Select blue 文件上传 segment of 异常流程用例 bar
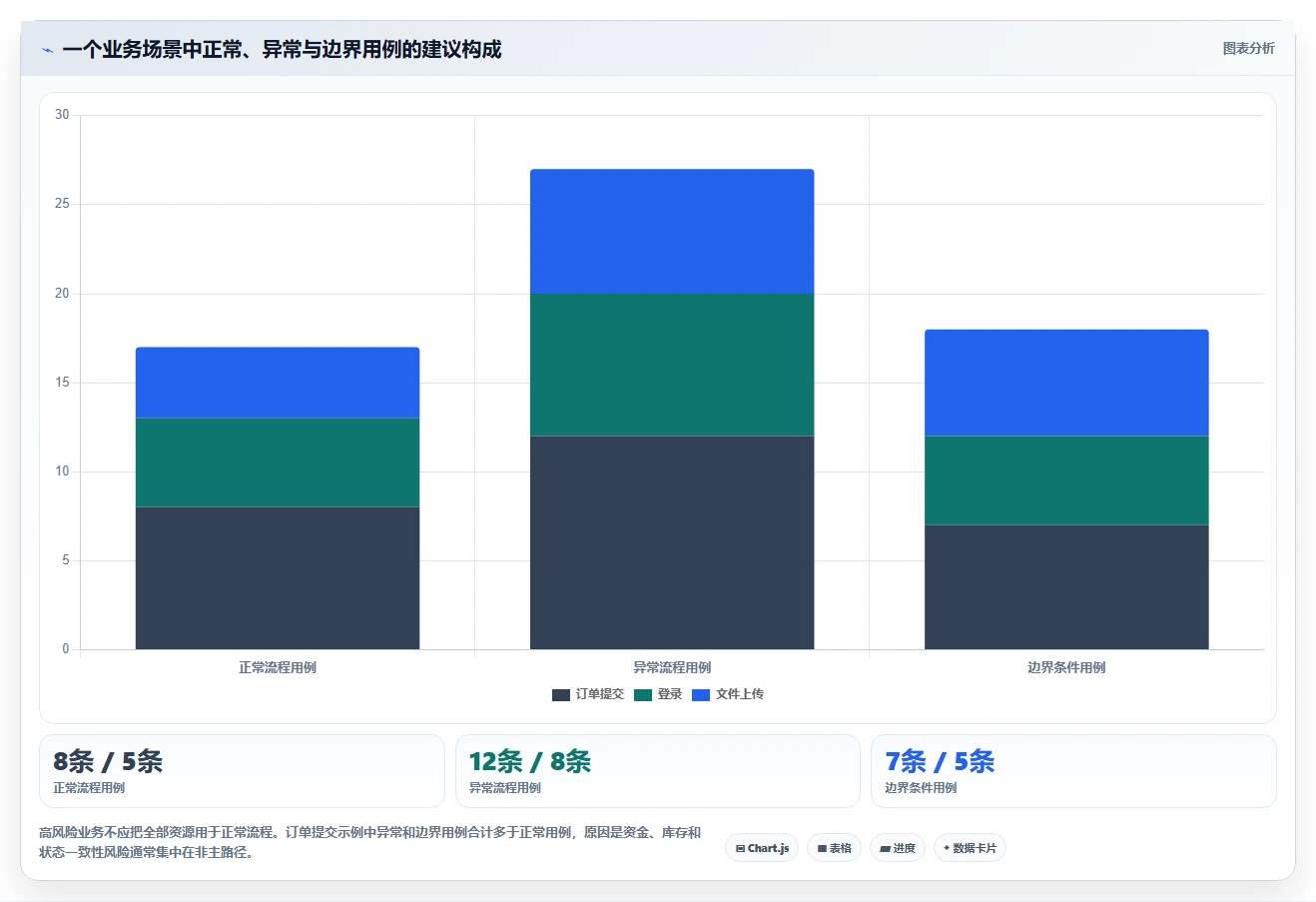 tap(672, 232)
